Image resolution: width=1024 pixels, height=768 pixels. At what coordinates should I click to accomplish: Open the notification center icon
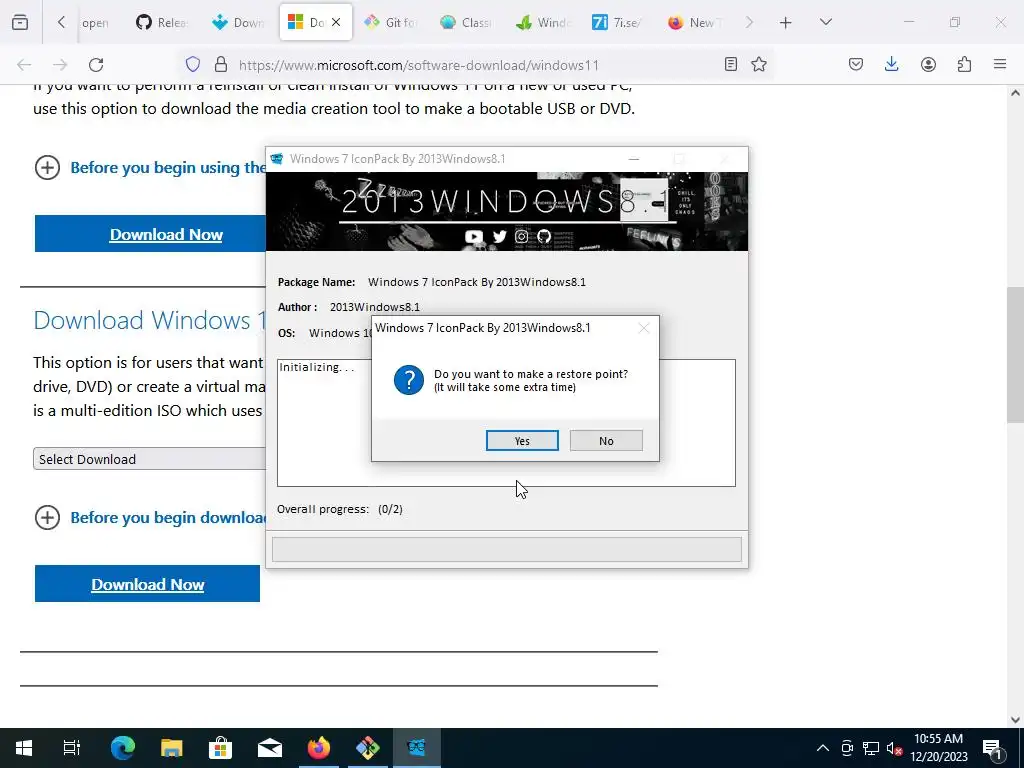[993, 748]
